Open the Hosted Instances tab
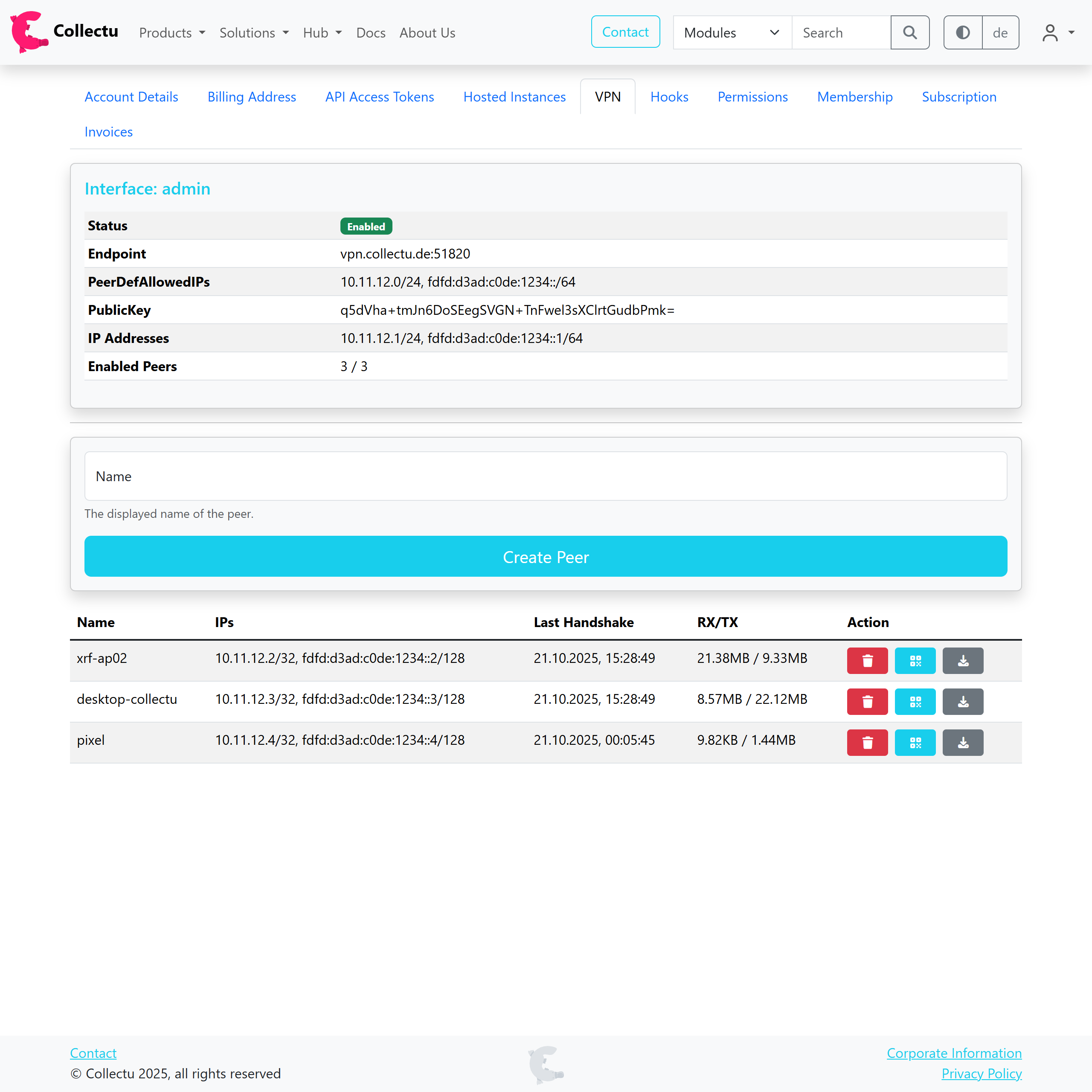The image size is (1092, 1092). [x=514, y=97]
